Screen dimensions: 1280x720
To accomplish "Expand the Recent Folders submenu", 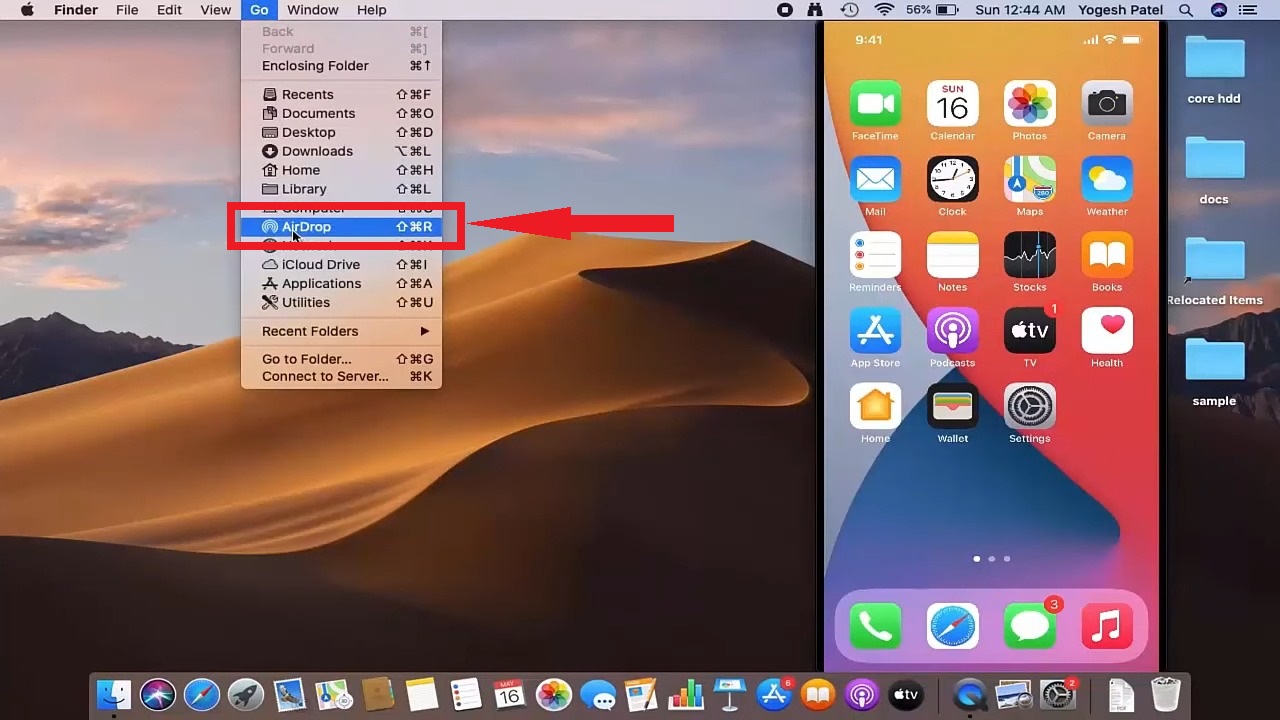I will tap(310, 331).
